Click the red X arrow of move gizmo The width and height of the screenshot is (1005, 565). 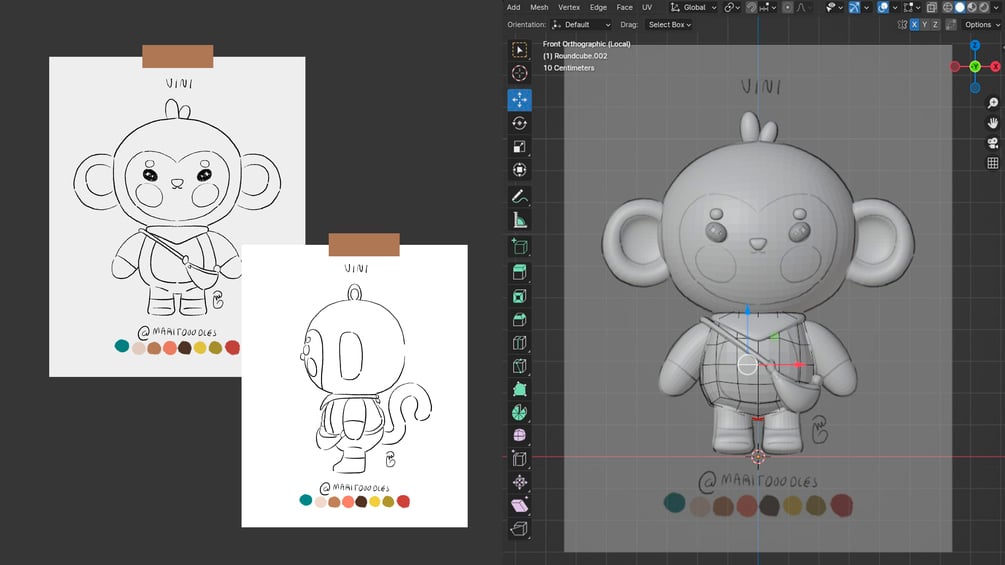(799, 364)
